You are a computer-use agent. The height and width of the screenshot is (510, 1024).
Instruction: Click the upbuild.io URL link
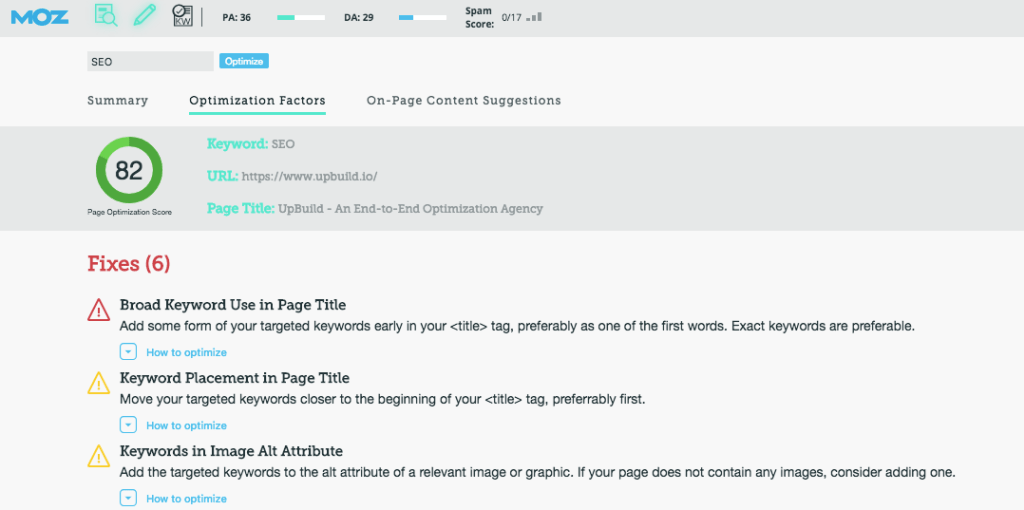point(310,177)
